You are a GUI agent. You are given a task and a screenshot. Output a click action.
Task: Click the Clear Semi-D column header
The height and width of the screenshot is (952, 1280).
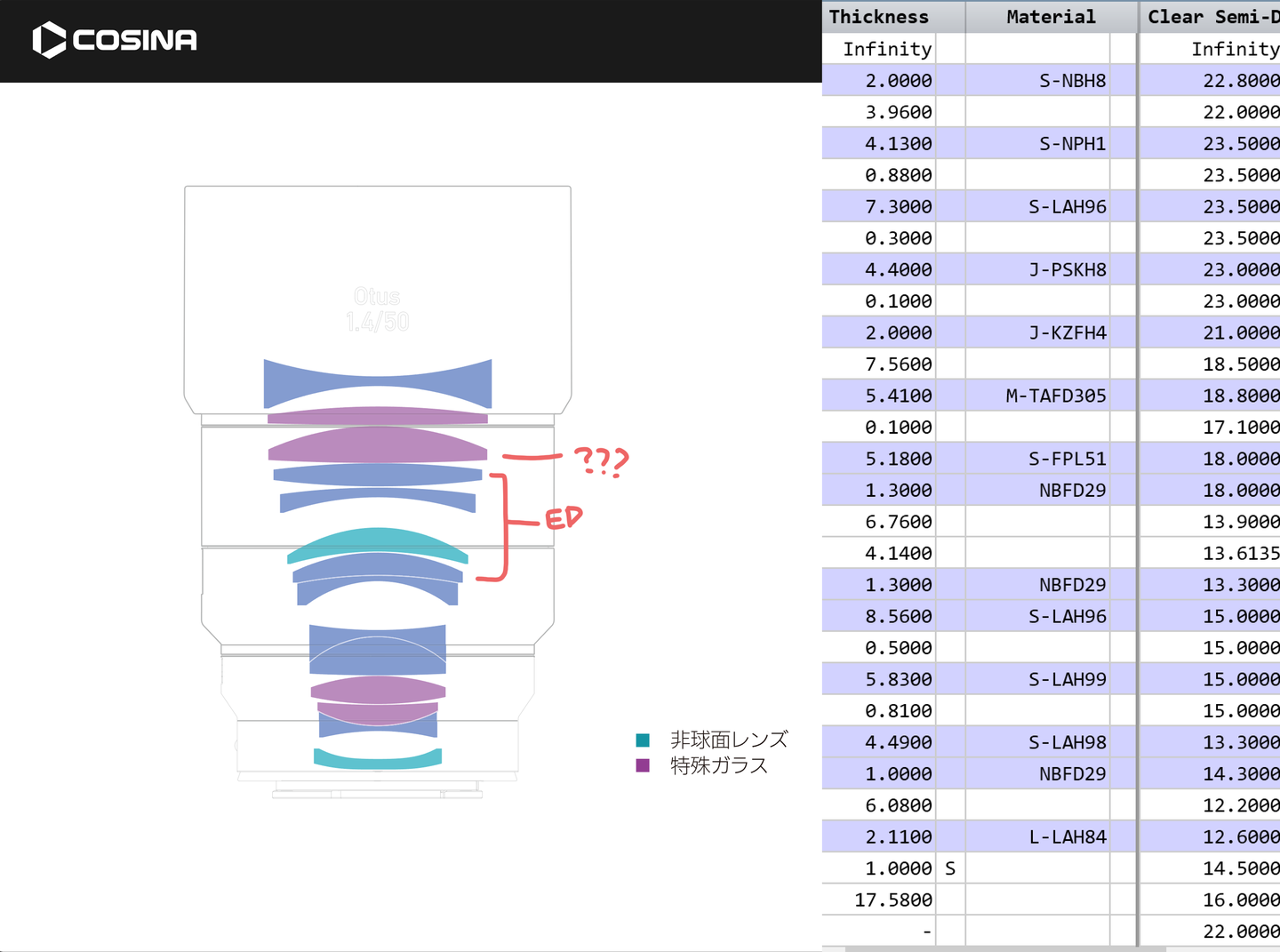(x=1211, y=17)
